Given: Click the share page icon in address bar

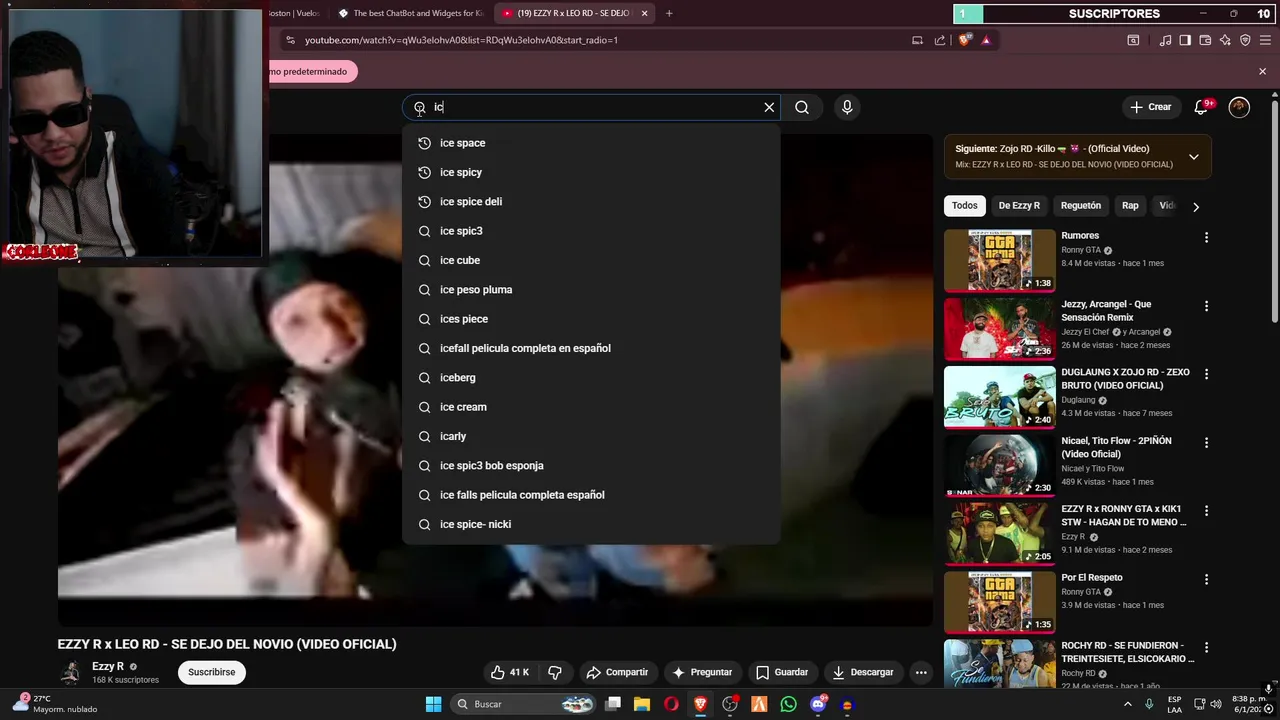Looking at the screenshot, I should tap(940, 40).
